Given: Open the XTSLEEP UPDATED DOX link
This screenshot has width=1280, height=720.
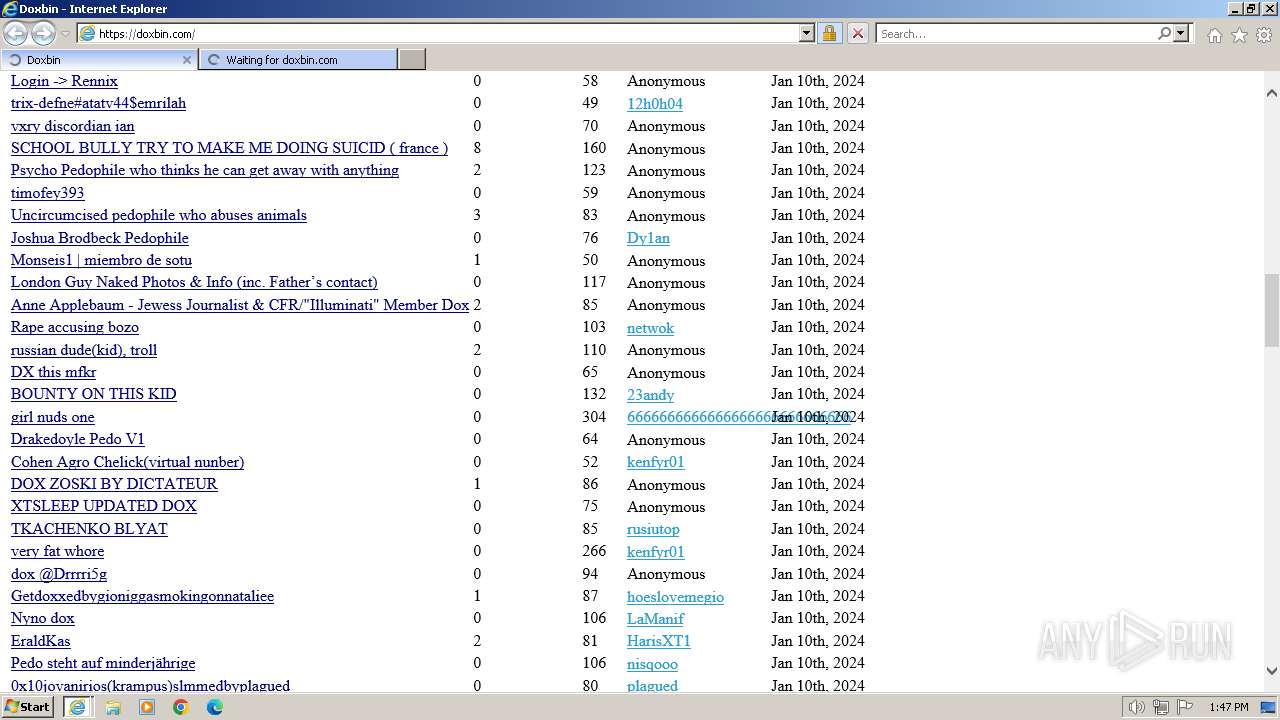Looking at the screenshot, I should point(104,506).
